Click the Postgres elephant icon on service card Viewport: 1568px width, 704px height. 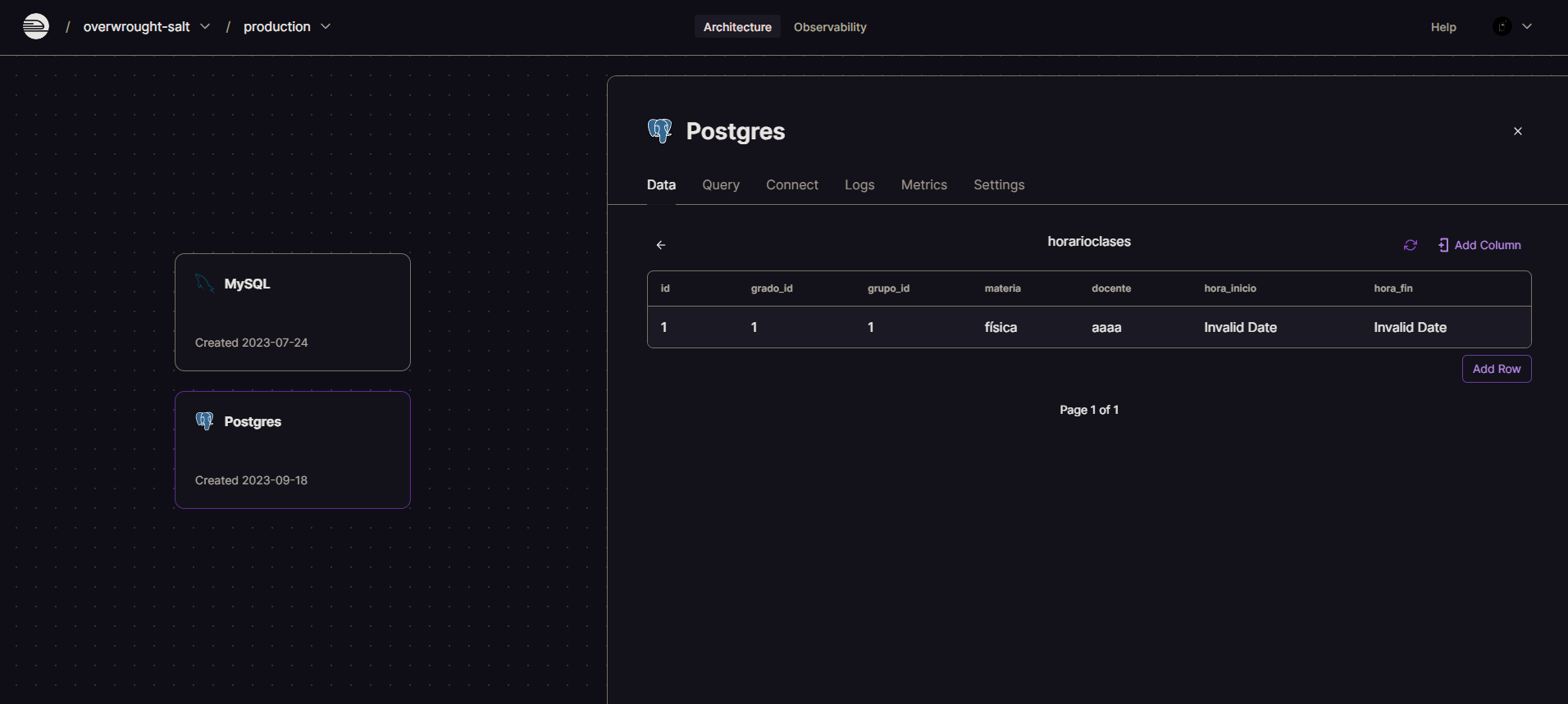point(204,421)
